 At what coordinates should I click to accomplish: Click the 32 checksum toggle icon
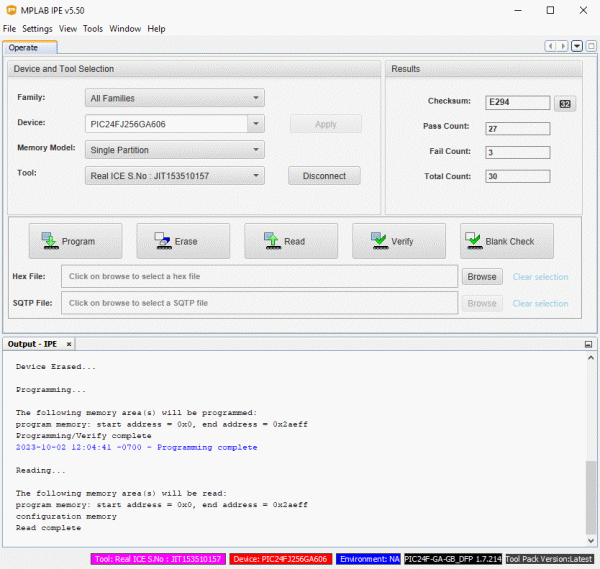tap(565, 103)
